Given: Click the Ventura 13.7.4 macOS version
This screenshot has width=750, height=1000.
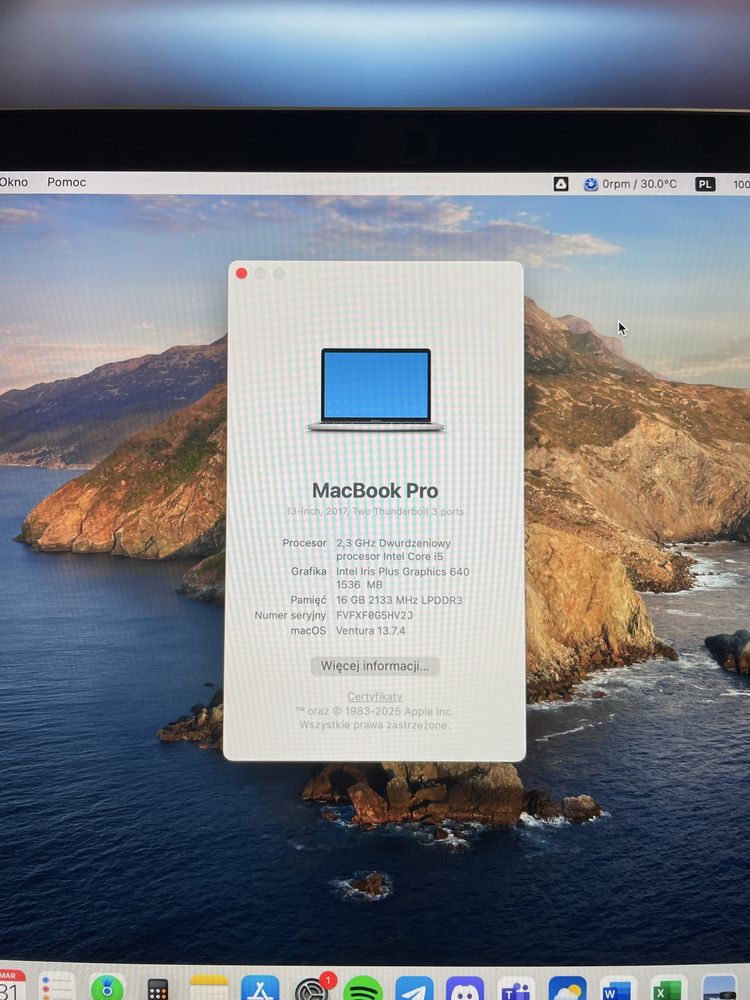Looking at the screenshot, I should coord(371,631).
